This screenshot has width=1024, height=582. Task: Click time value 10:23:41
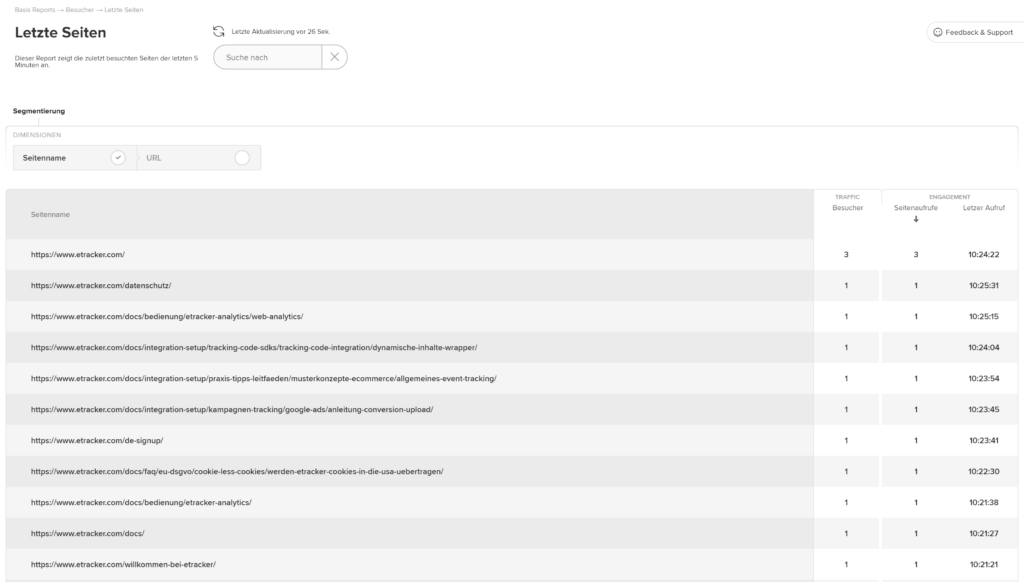tap(984, 440)
